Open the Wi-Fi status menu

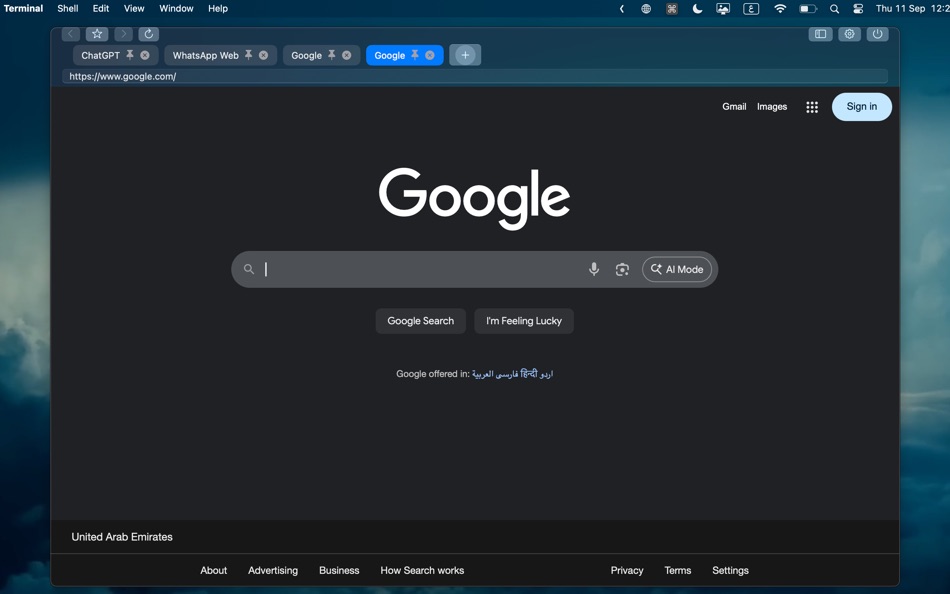coord(780,8)
